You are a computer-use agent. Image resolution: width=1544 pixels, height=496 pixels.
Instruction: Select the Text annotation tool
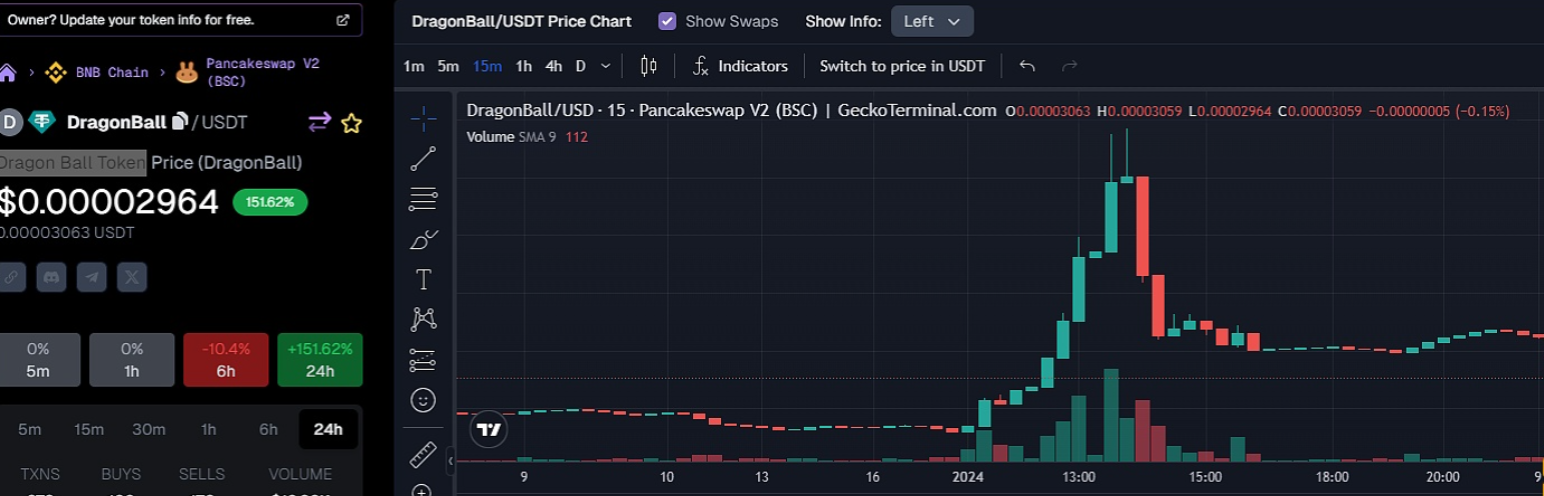(x=423, y=280)
